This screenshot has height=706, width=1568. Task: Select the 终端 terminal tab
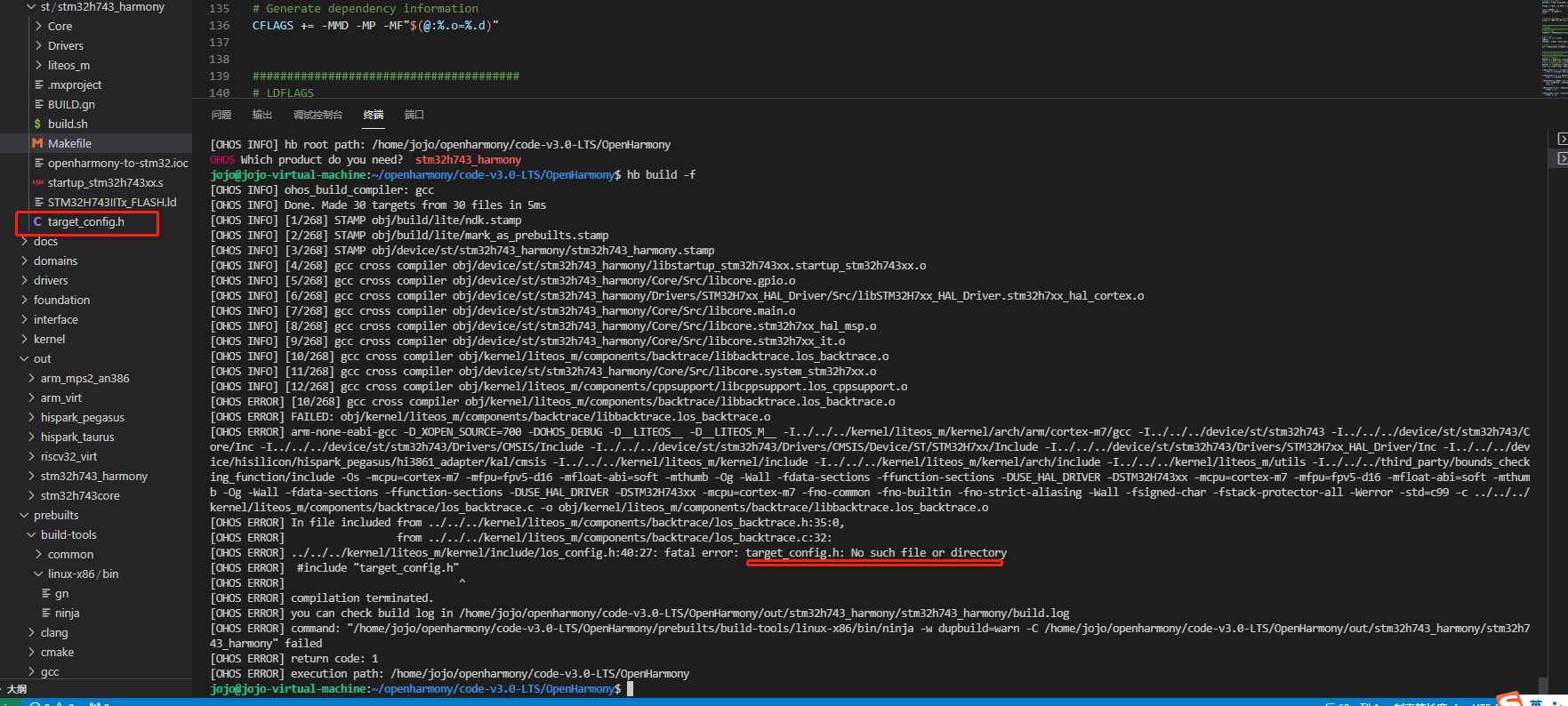(374, 115)
